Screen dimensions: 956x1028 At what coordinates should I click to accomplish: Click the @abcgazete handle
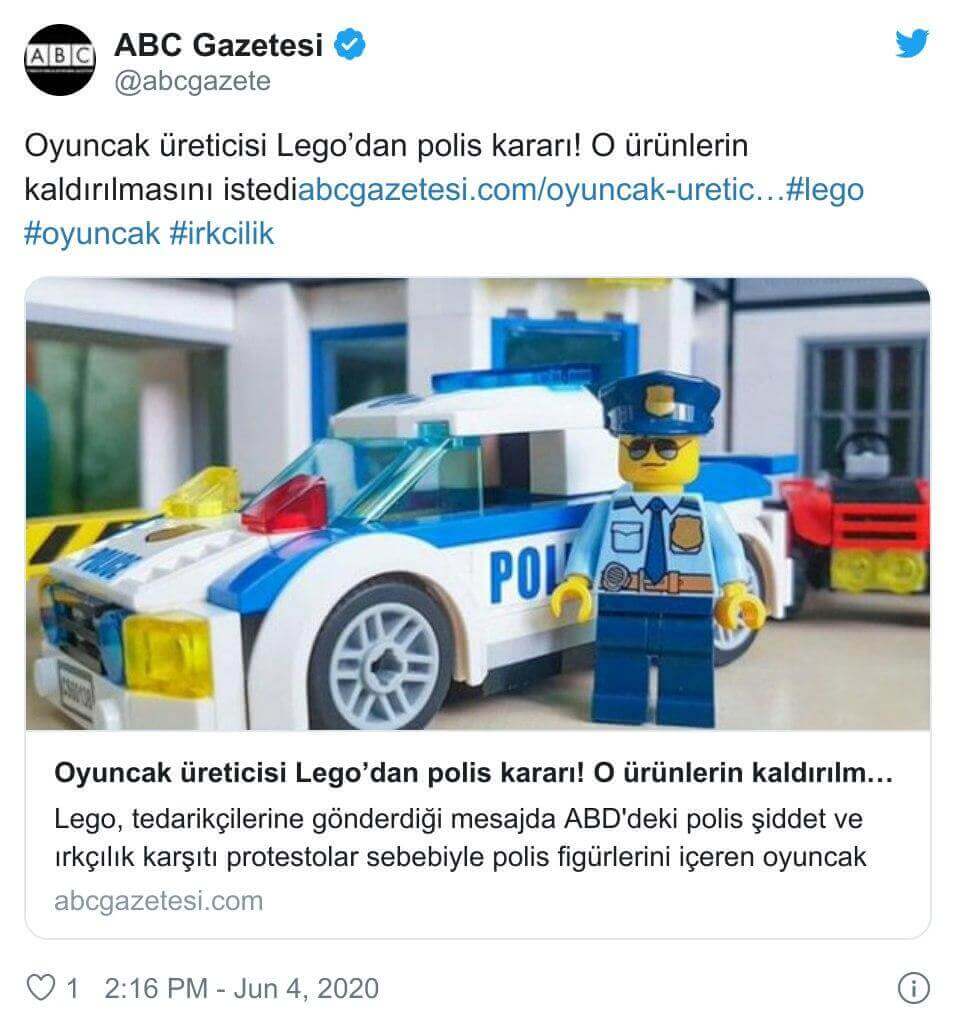[193, 81]
